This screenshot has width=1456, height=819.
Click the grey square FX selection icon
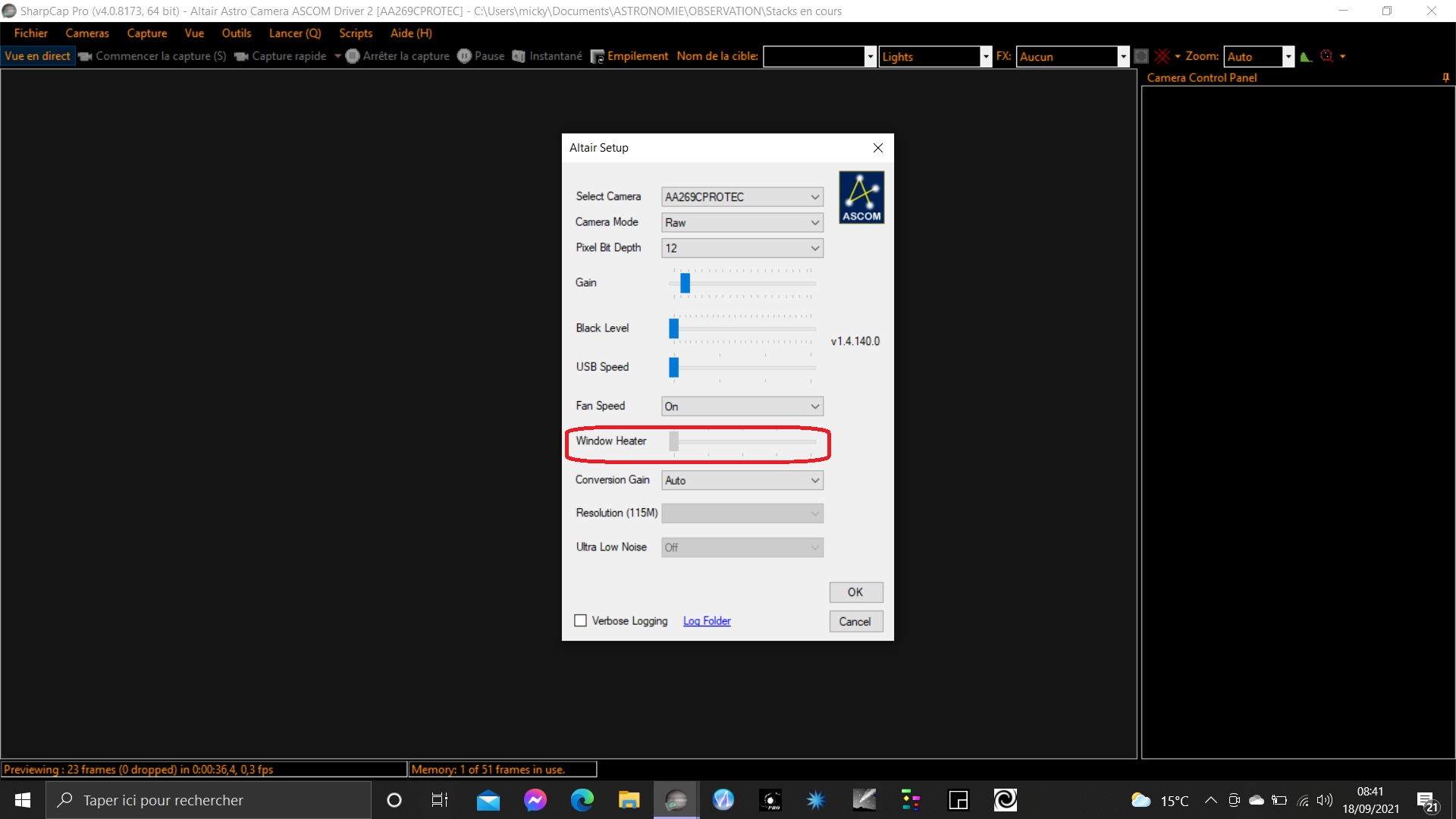[x=1141, y=56]
